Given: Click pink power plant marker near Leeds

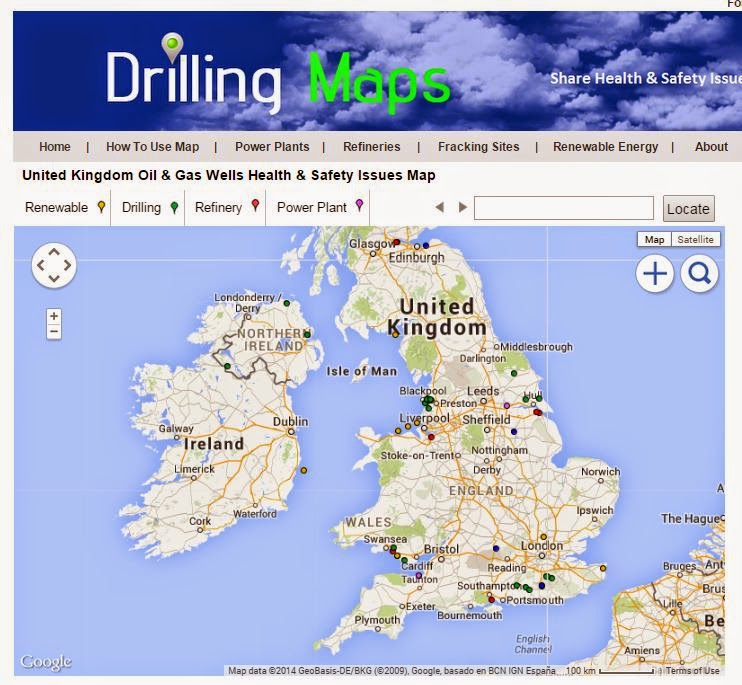Looking at the screenshot, I should 507,405.
